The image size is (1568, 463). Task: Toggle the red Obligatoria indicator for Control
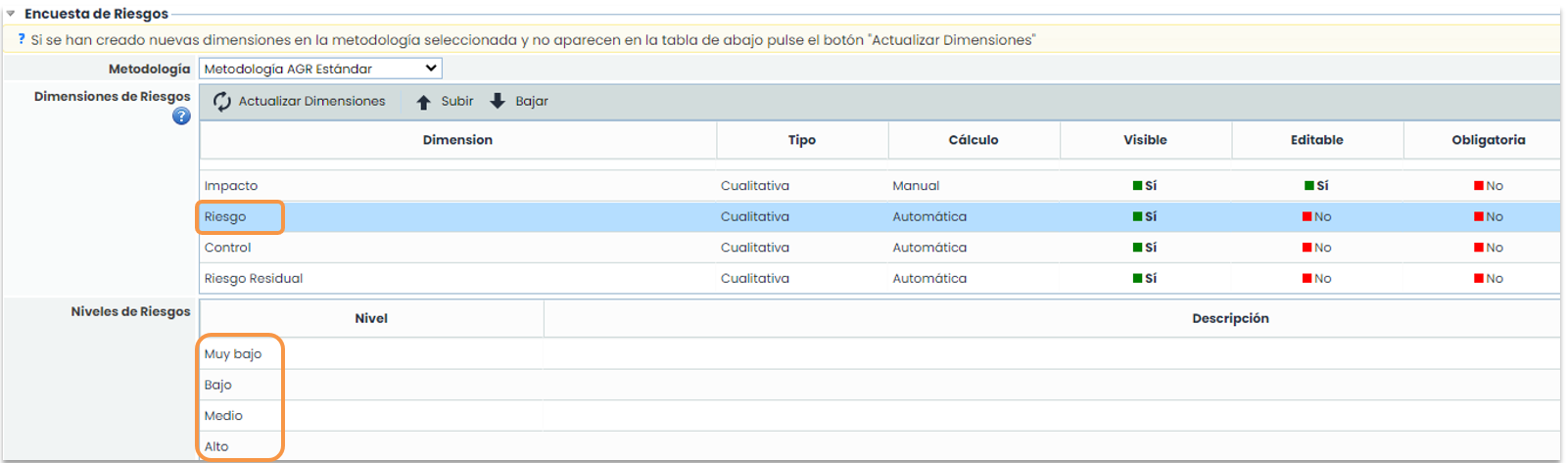1479,248
